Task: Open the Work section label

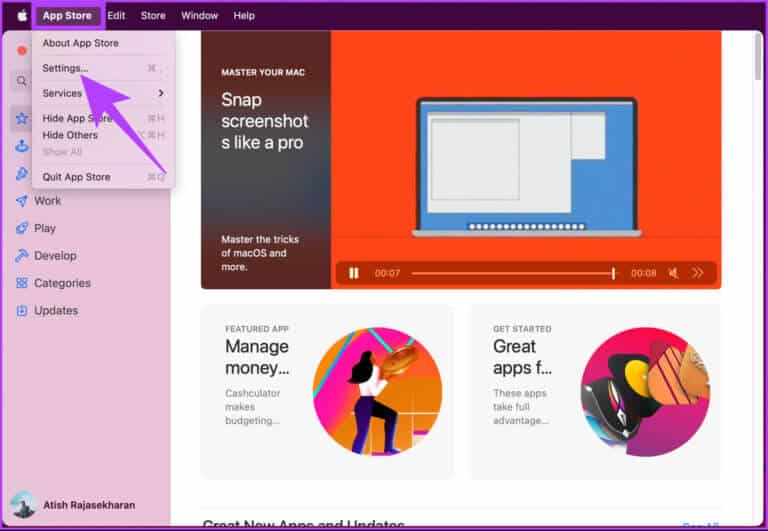Action: point(48,201)
